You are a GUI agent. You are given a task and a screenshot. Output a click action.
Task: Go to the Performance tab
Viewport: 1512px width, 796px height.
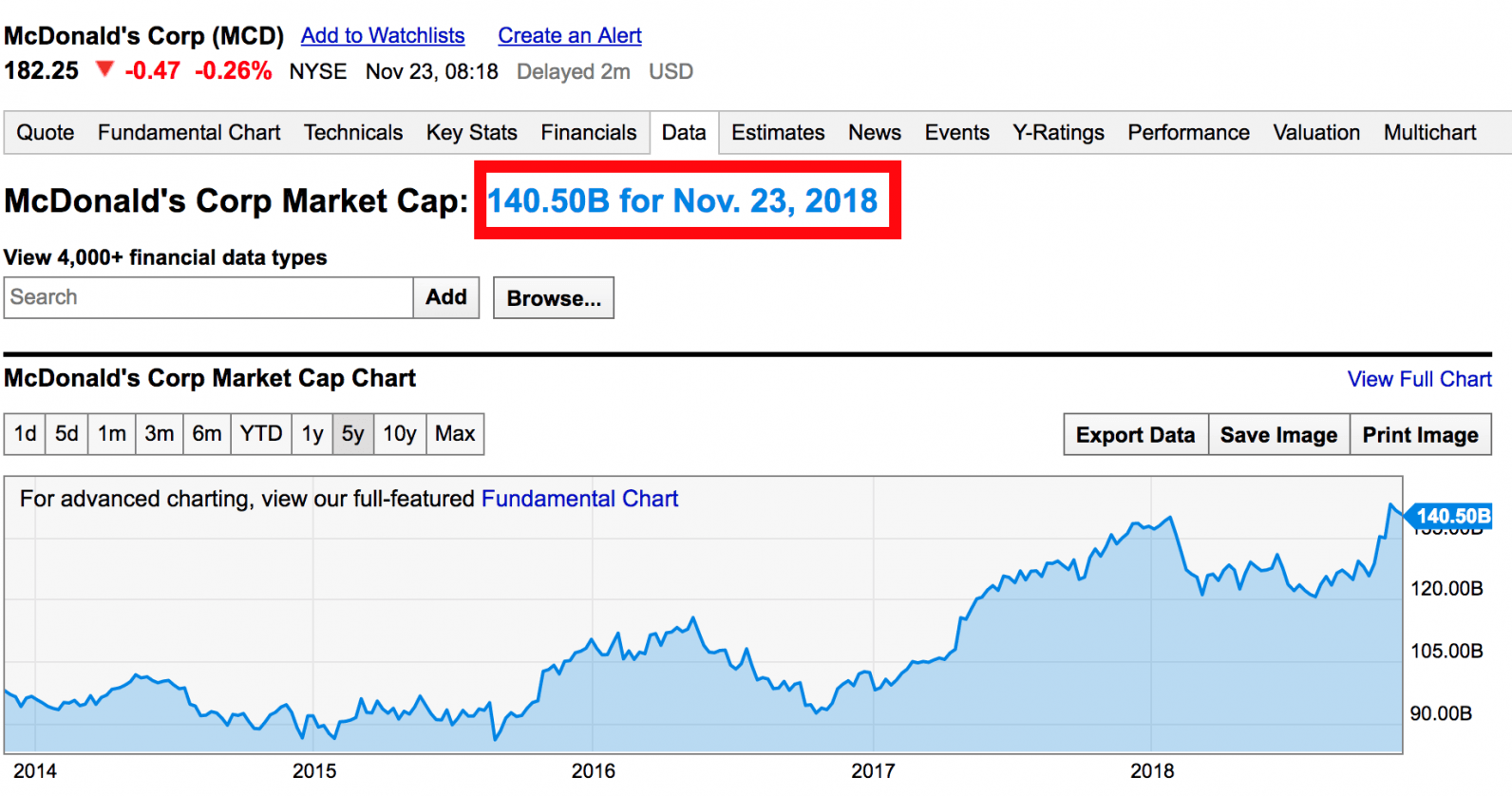1189,132
